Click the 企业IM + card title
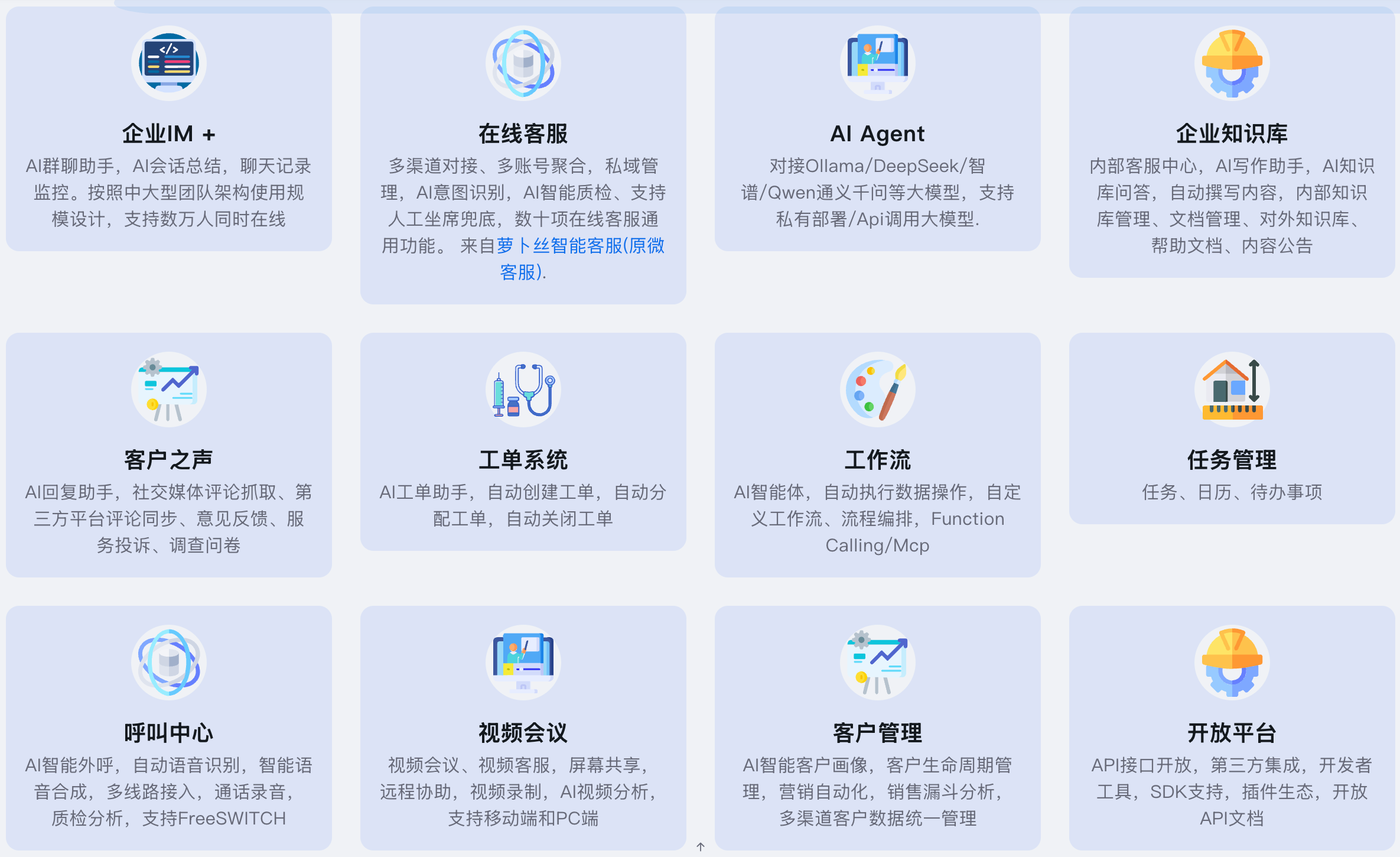This screenshot has width=1400, height=857. (x=168, y=134)
